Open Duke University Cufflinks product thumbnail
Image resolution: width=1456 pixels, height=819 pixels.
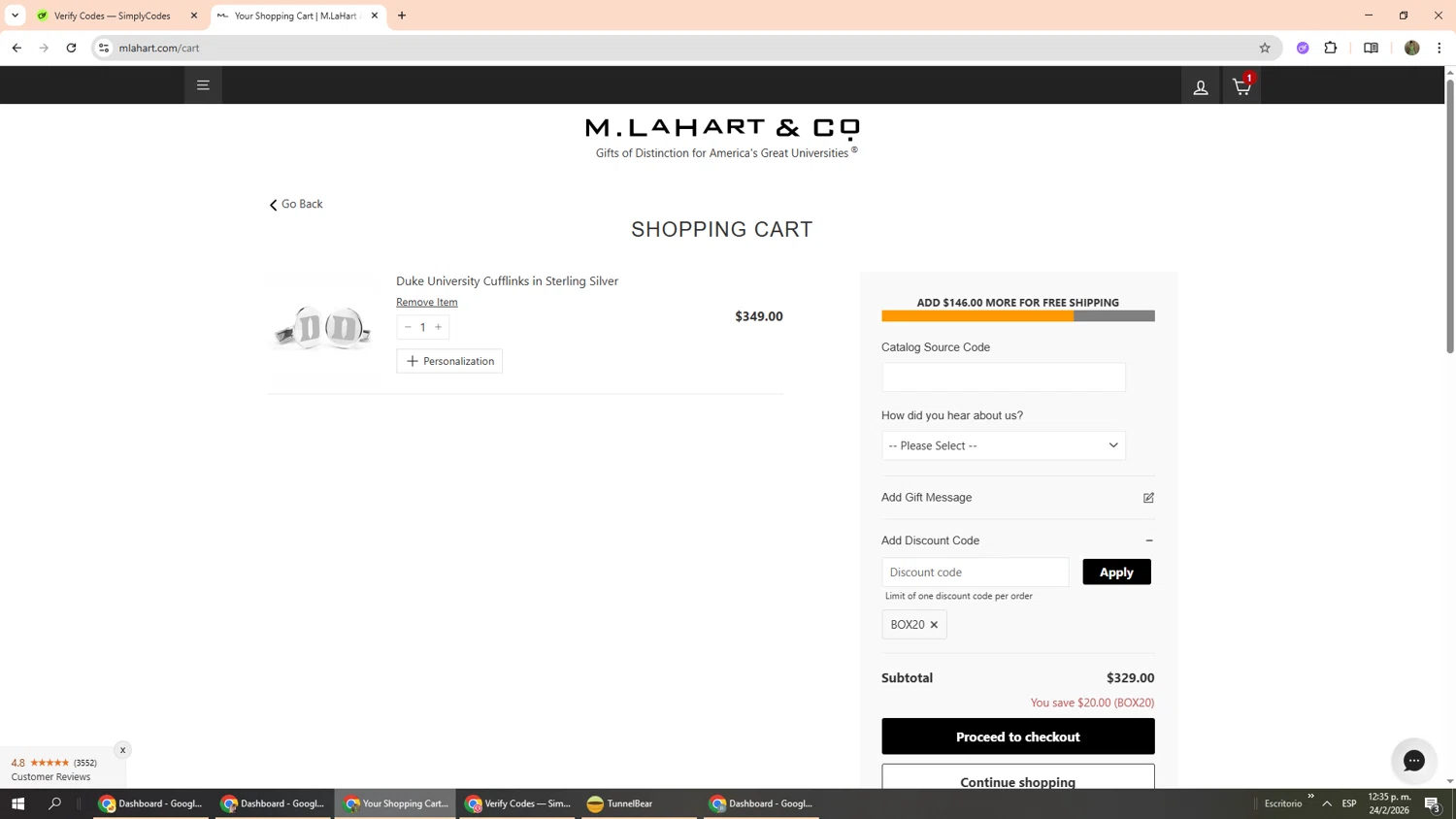[322, 328]
